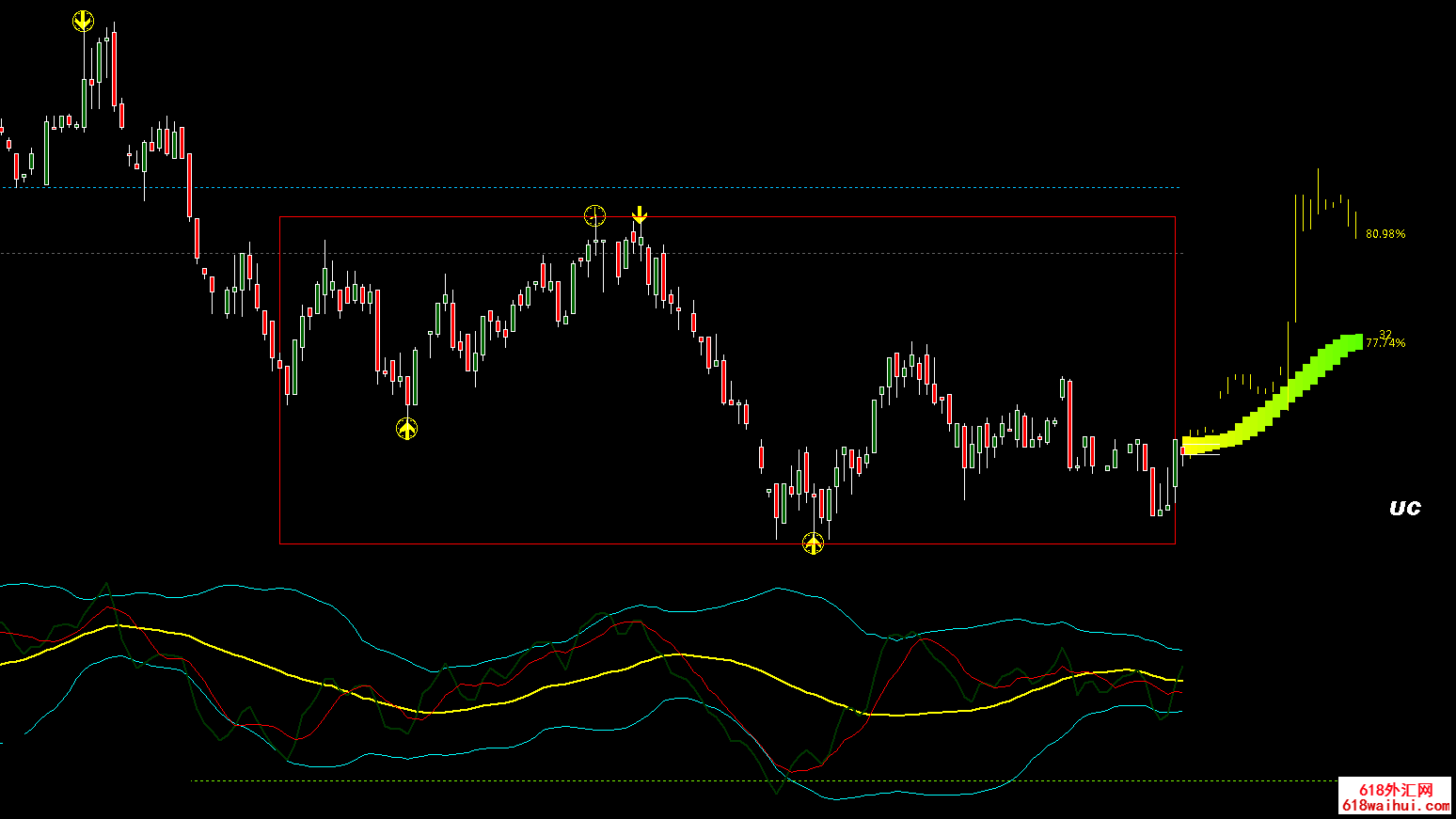Click the bottom-right corner of the red rectangle
Viewport: 1456px width, 819px height.
pyautogui.click(x=1175, y=543)
